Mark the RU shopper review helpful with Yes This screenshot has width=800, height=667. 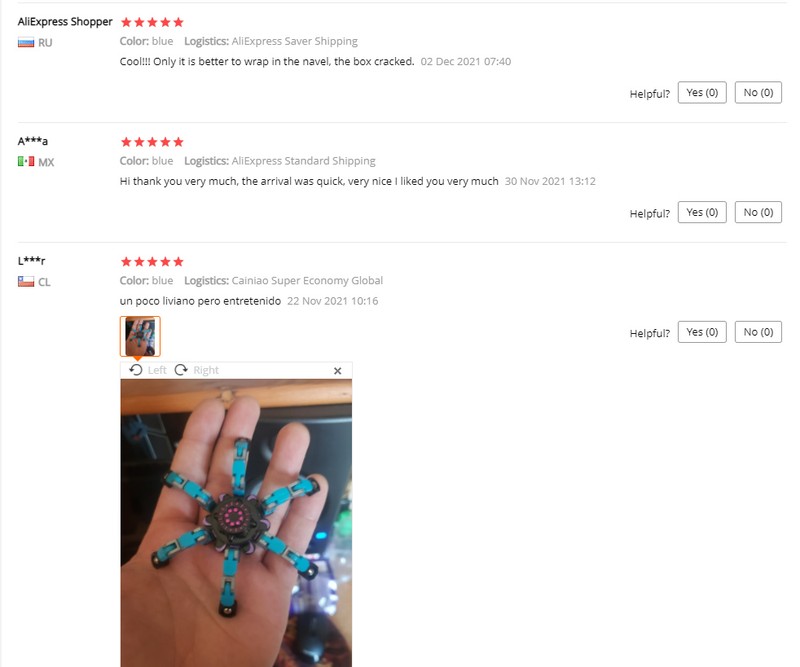[x=702, y=92]
